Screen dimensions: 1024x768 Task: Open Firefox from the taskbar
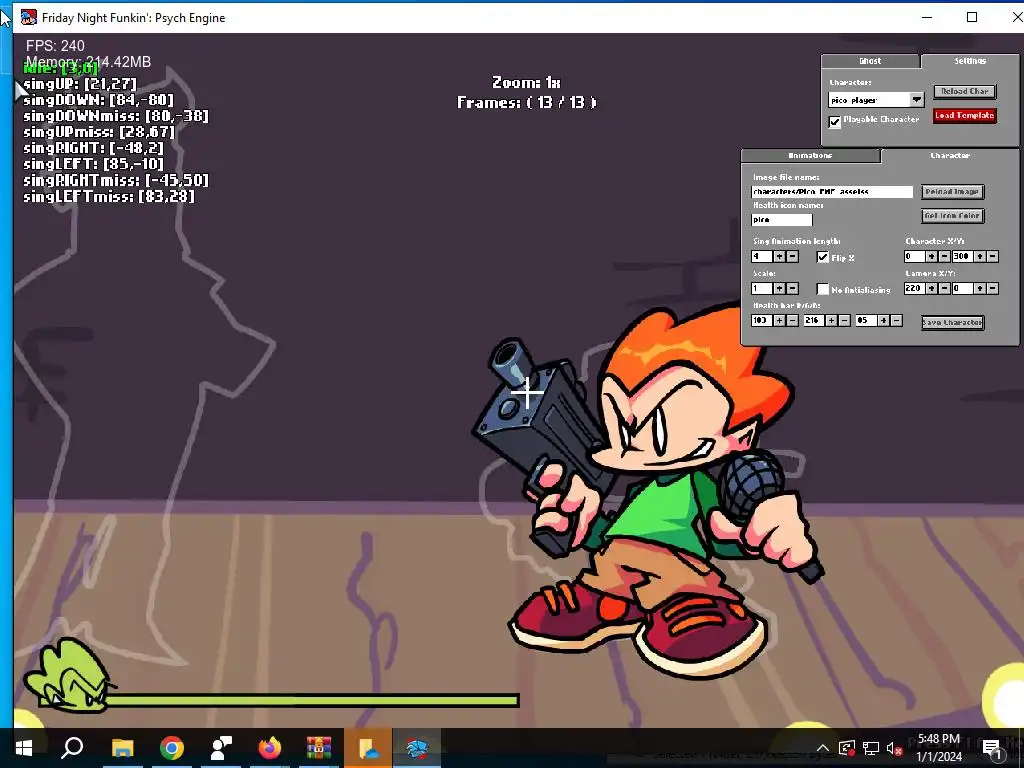tap(270, 748)
